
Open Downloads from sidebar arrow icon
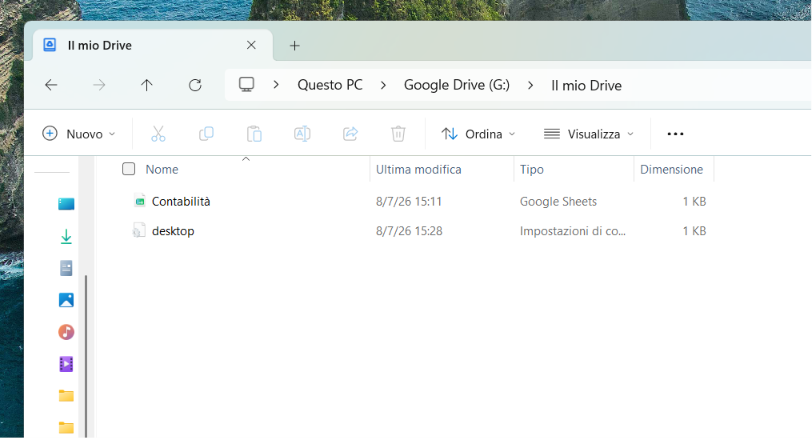(x=66, y=237)
